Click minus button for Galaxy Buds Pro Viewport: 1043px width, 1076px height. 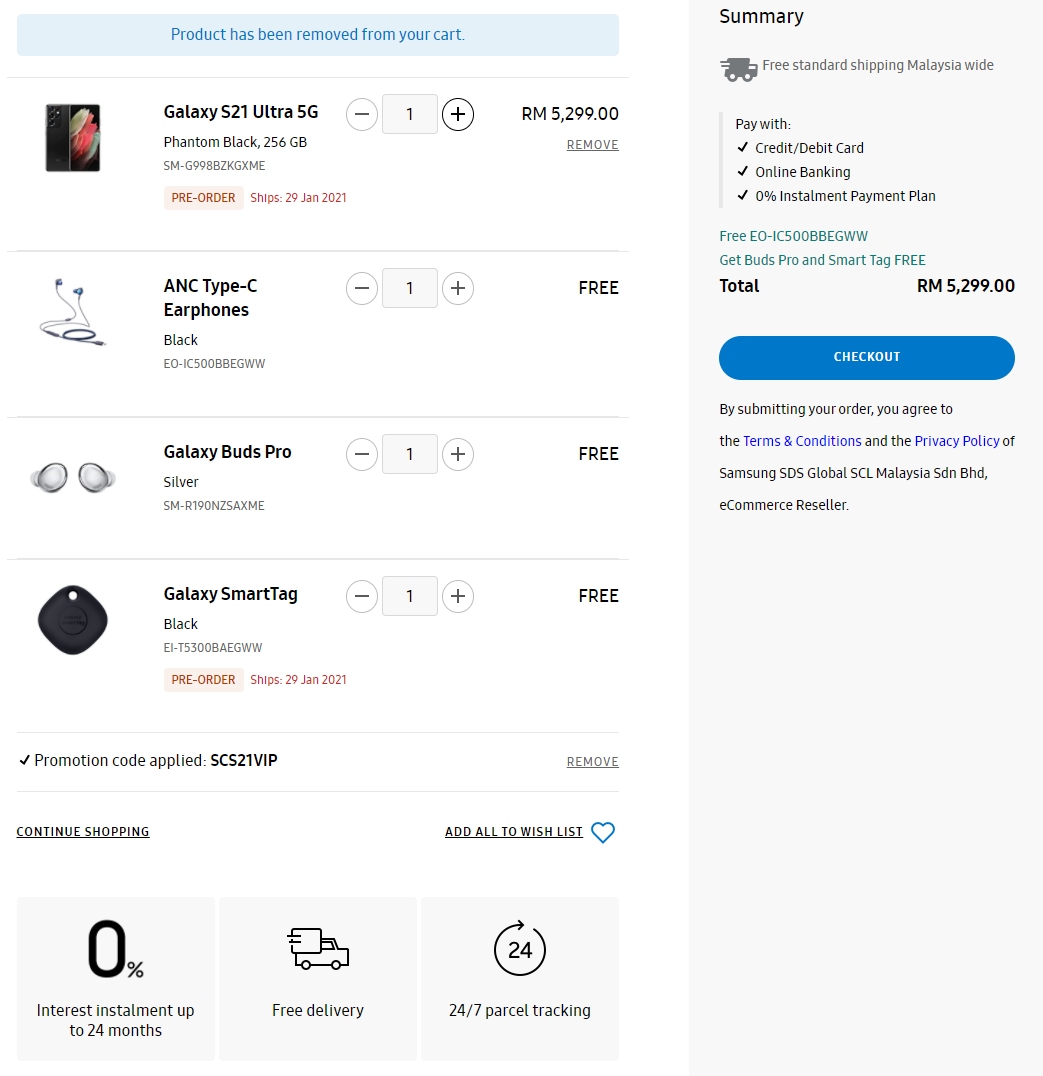pyautogui.click(x=362, y=455)
